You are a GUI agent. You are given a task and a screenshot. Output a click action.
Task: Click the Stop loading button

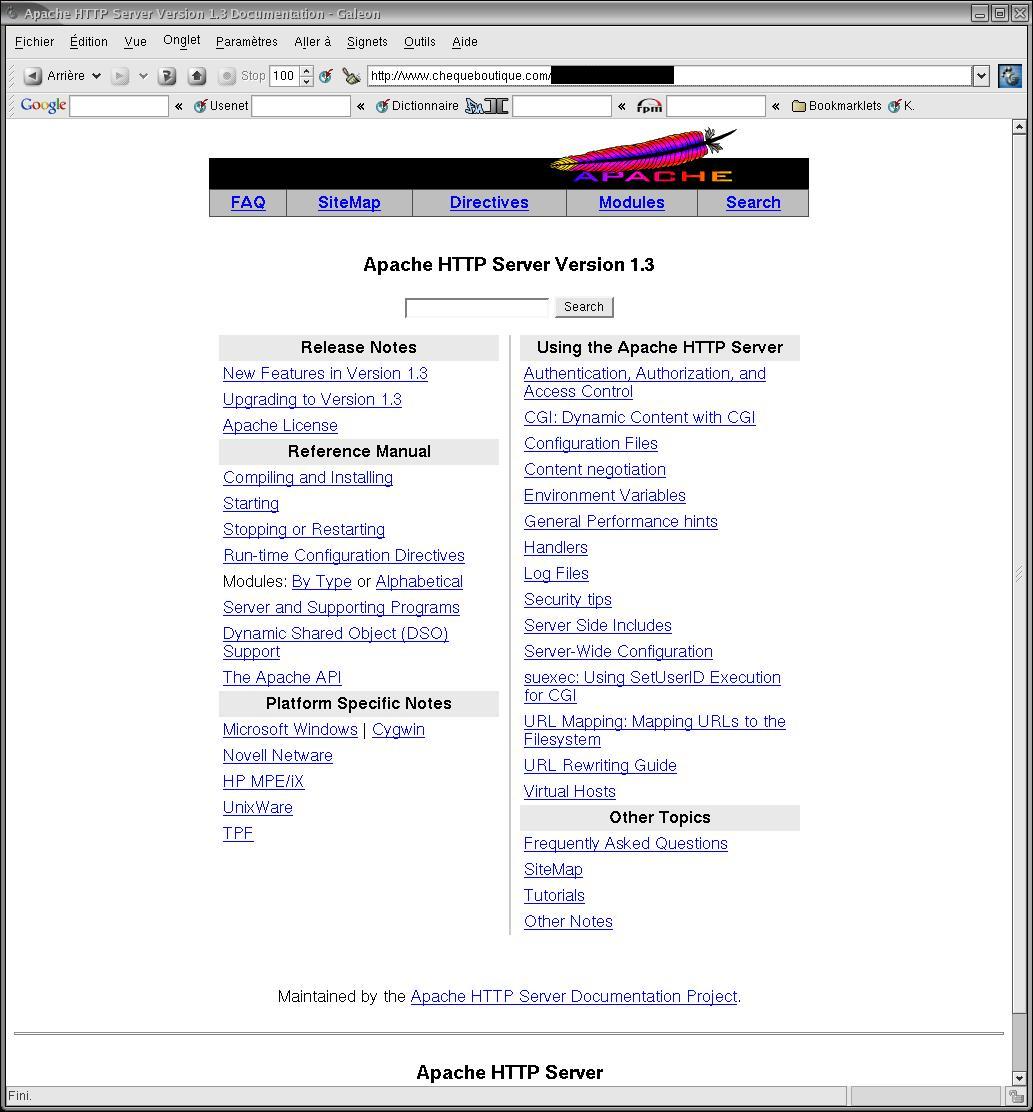point(242,75)
